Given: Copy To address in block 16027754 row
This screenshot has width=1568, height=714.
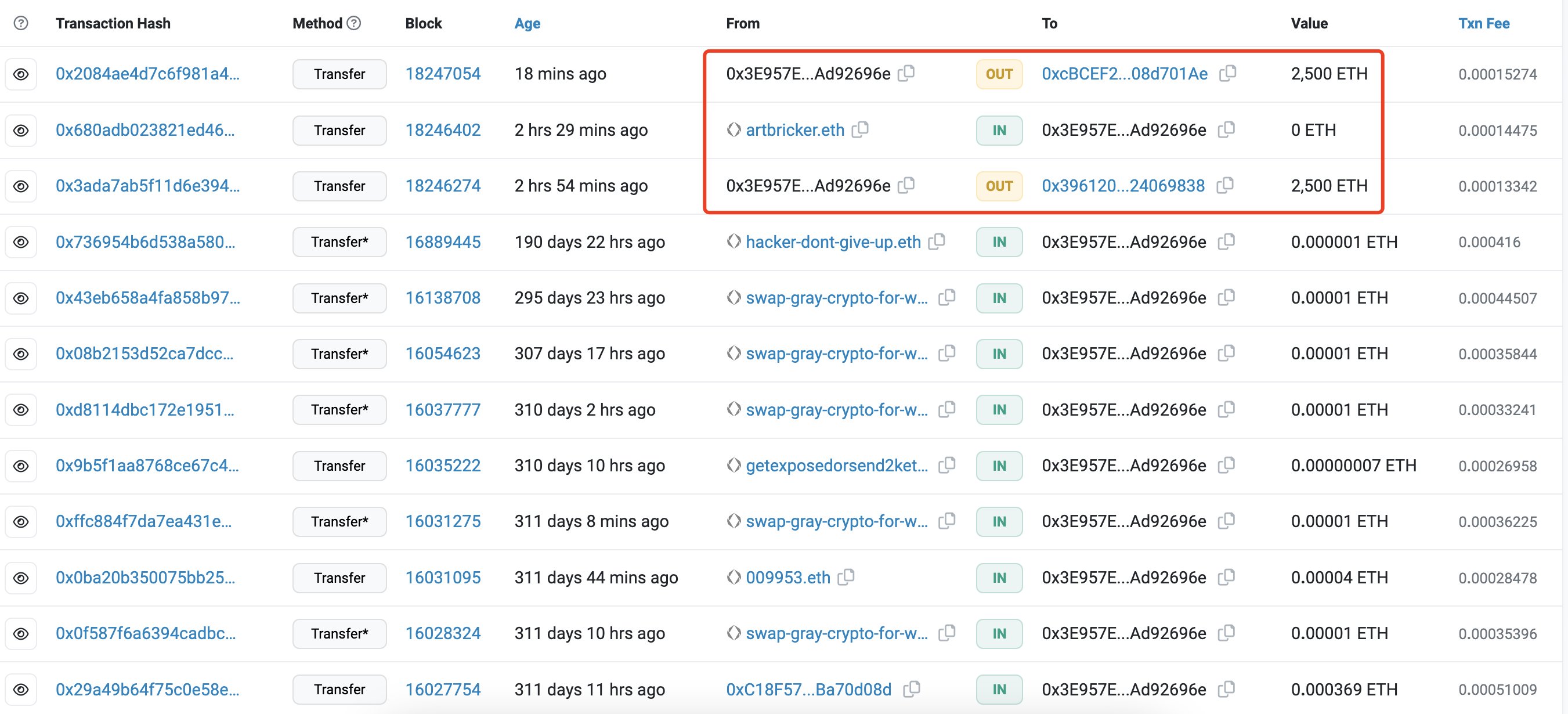Looking at the screenshot, I should tap(1227, 689).
